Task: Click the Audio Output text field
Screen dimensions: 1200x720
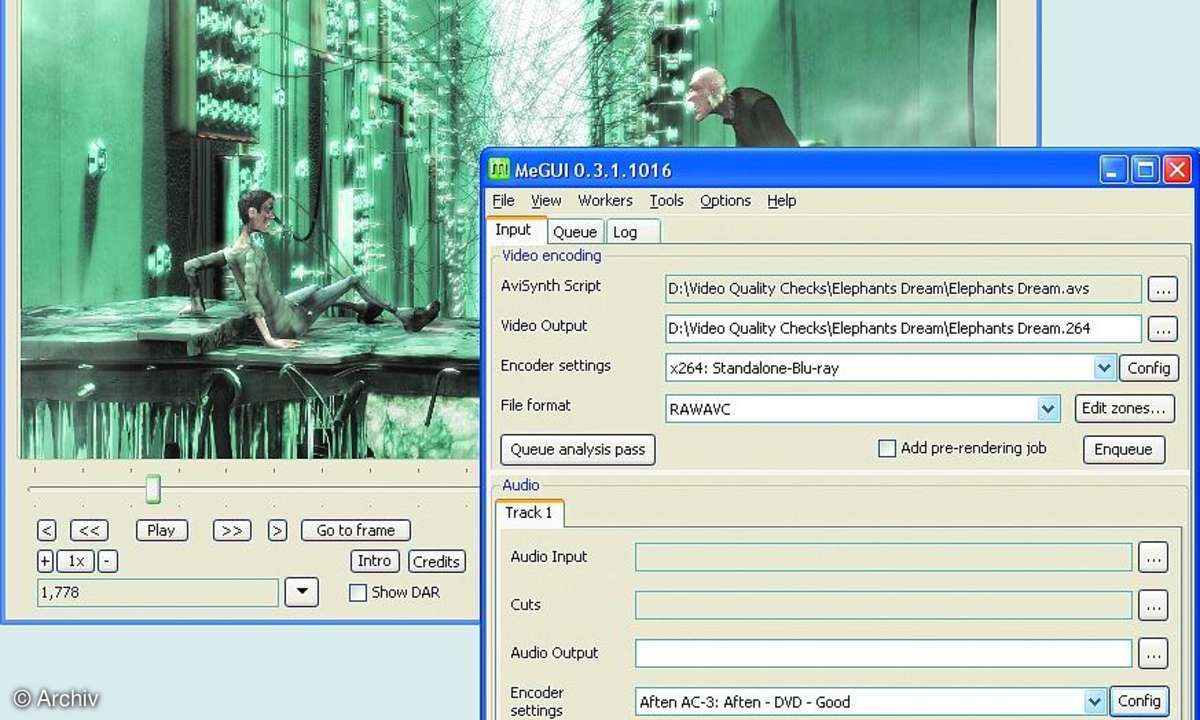Action: 884,653
